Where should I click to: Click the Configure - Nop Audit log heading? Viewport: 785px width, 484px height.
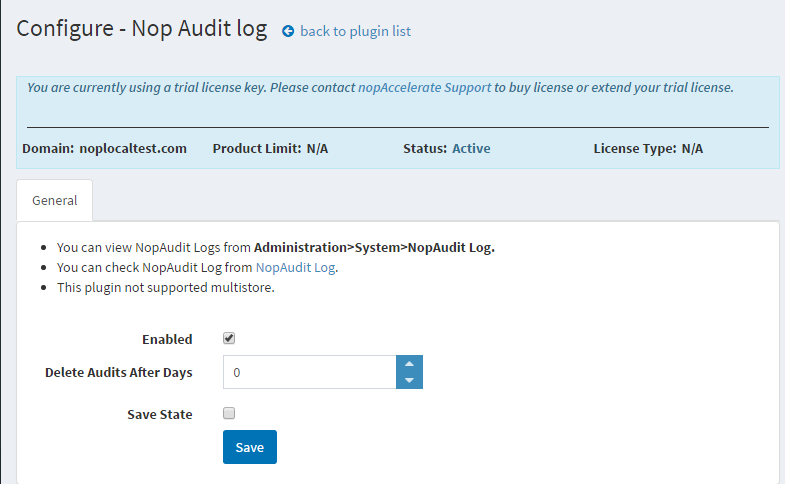point(142,29)
